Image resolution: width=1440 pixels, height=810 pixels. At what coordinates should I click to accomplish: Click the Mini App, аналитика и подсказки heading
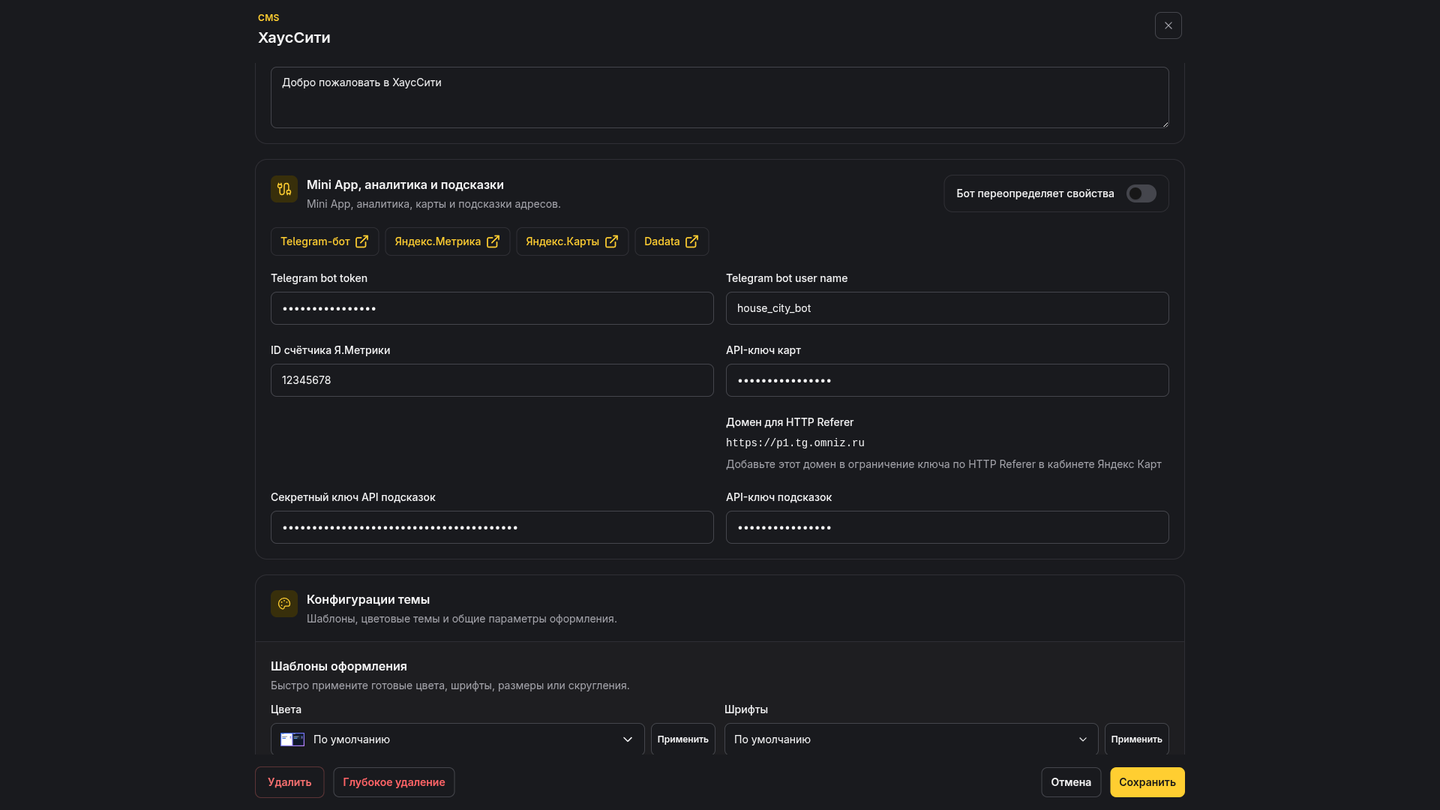click(x=405, y=184)
